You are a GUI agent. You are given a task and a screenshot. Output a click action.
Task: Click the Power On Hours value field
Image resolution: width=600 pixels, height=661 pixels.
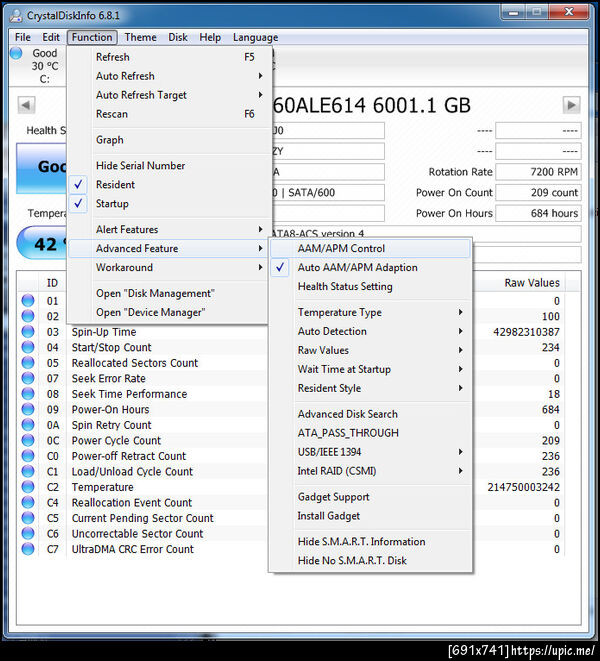pos(538,213)
